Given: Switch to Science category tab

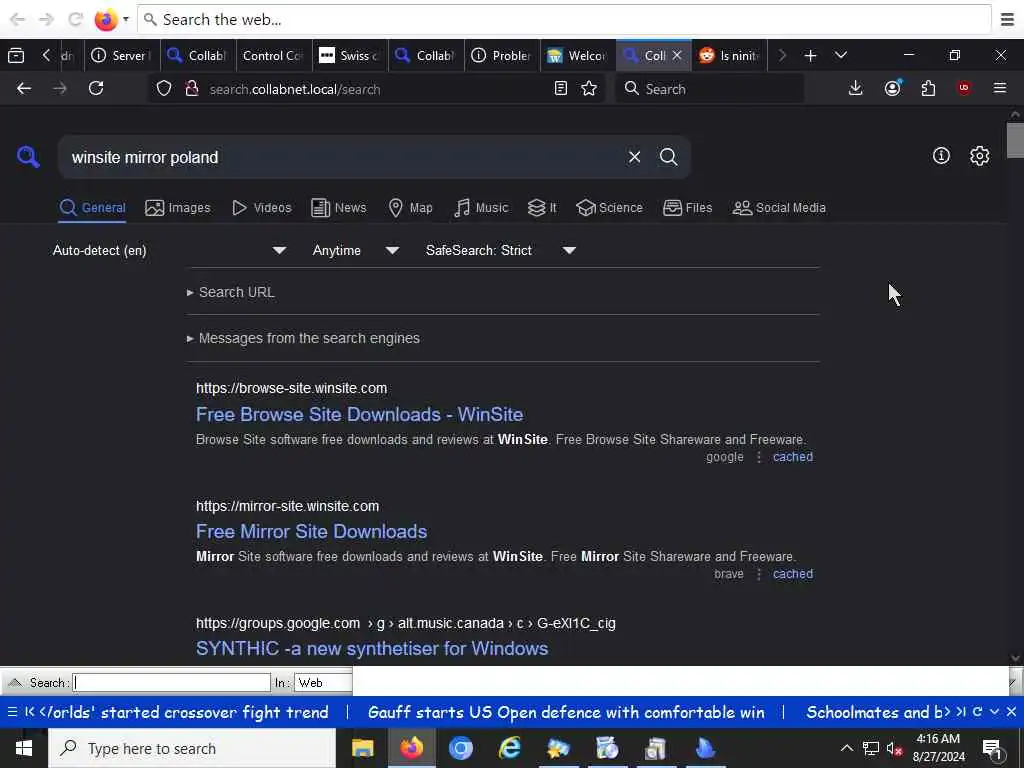Looking at the screenshot, I should click(x=609, y=208).
